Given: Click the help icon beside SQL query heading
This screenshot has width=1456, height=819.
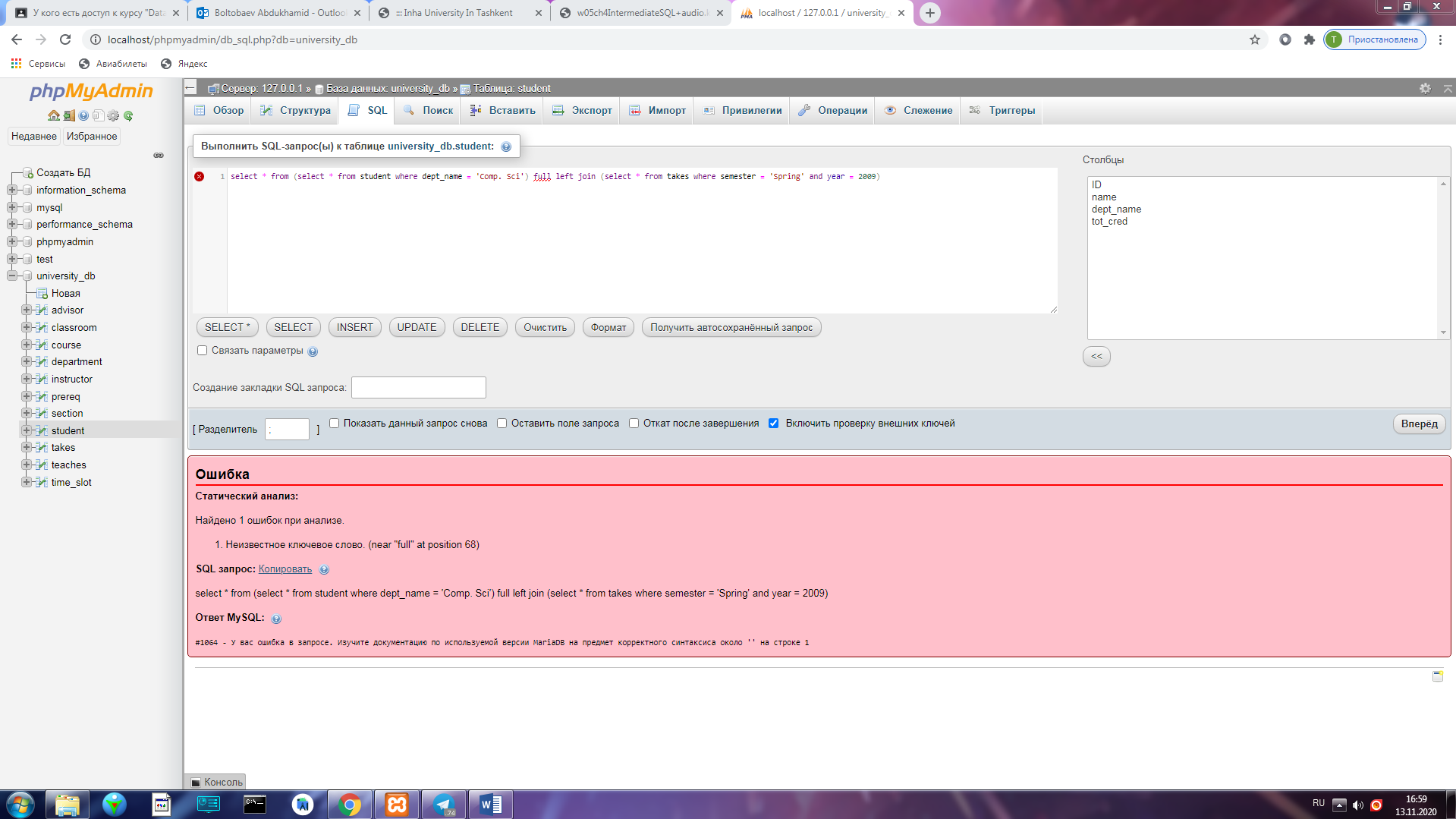Looking at the screenshot, I should click(x=506, y=146).
